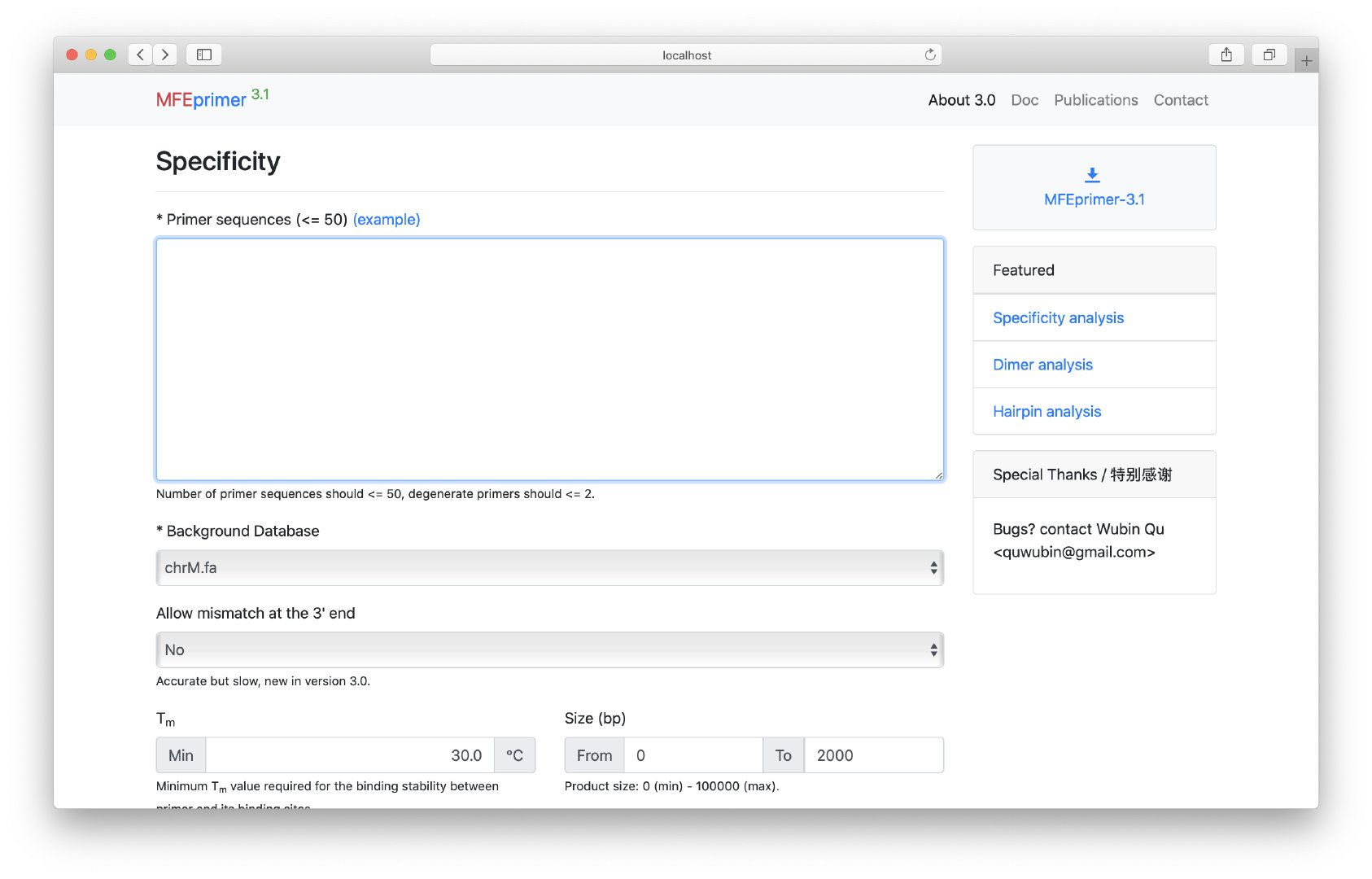Screen dimensions: 1372x879
Task: Open a new tab with the plus icon
Action: (x=1306, y=59)
